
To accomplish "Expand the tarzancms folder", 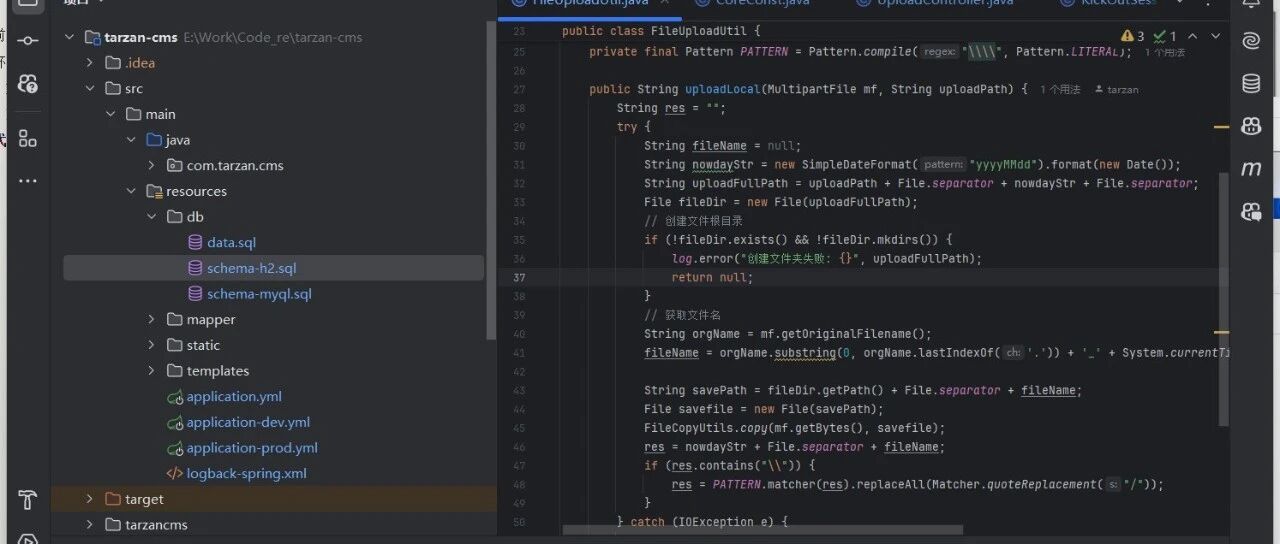I will click(90, 525).
